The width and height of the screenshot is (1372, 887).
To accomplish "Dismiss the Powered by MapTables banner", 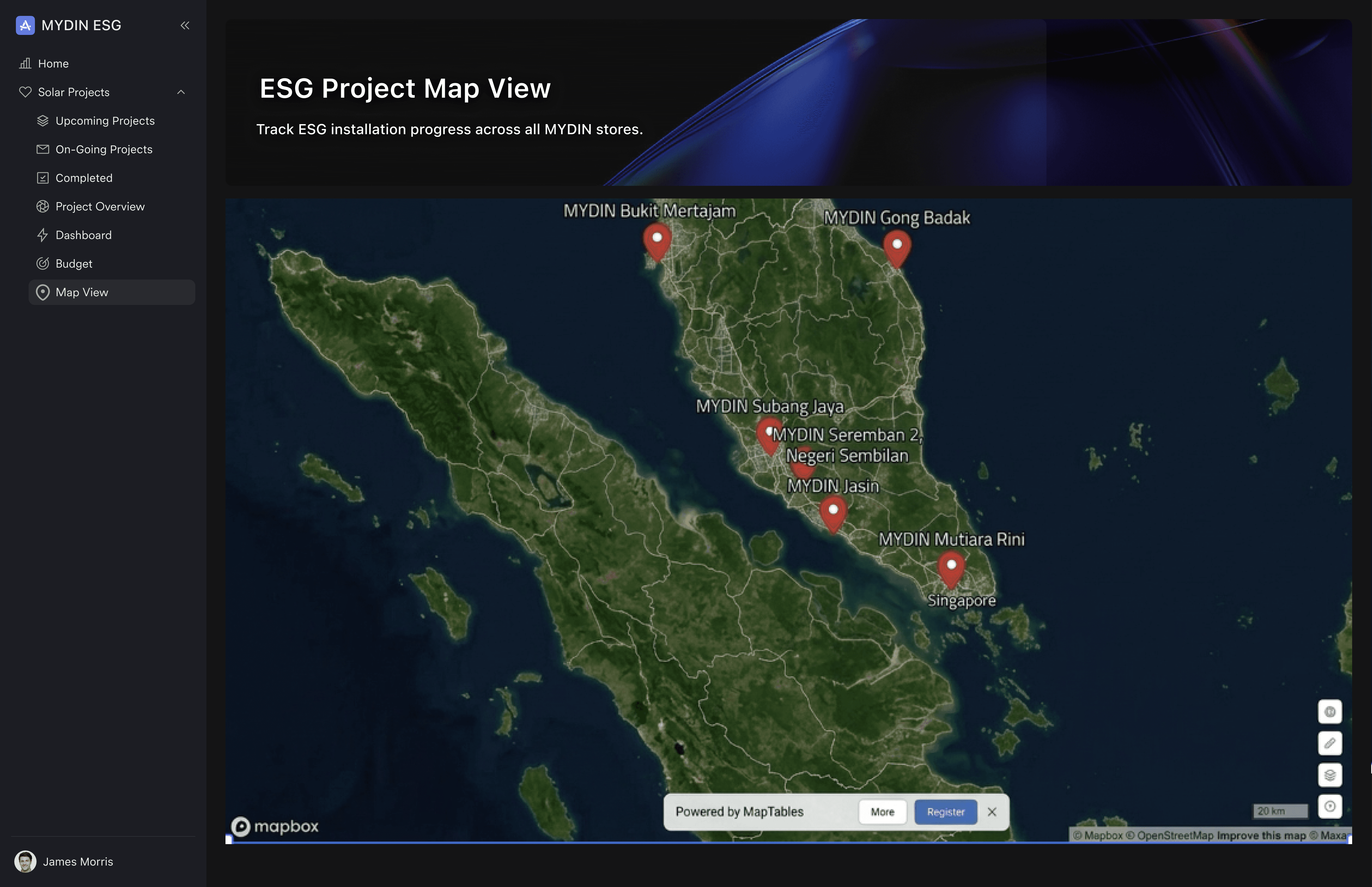I will pyautogui.click(x=992, y=812).
